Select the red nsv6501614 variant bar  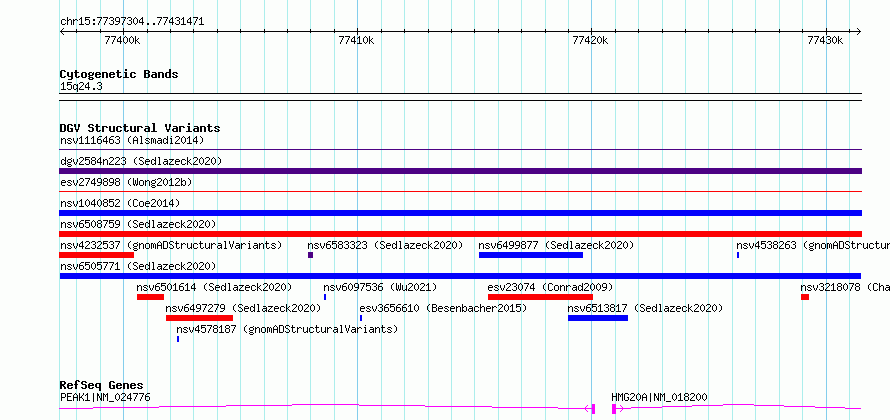tap(150, 297)
